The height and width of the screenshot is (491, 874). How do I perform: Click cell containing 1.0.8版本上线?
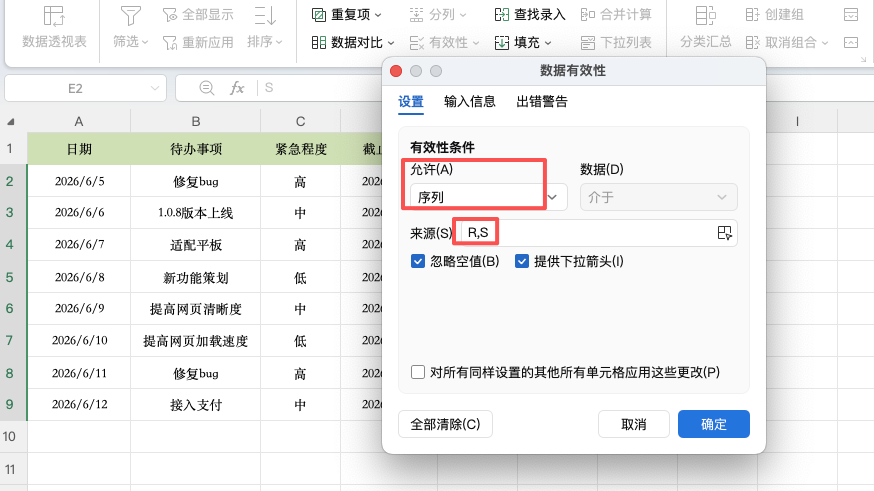(196, 213)
